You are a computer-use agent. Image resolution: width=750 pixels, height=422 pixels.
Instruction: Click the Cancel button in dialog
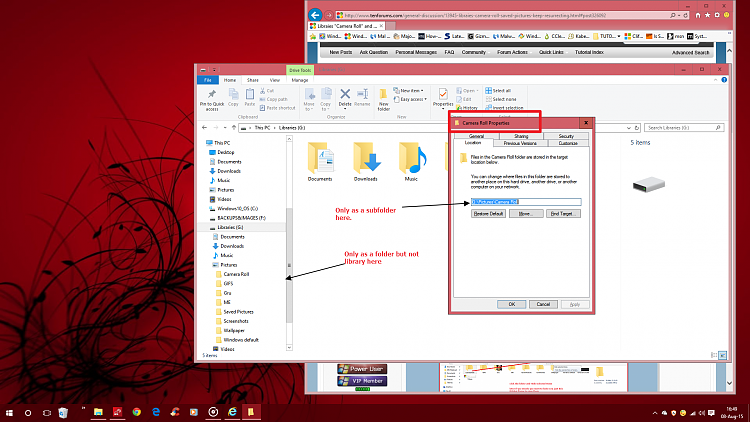tap(543, 303)
